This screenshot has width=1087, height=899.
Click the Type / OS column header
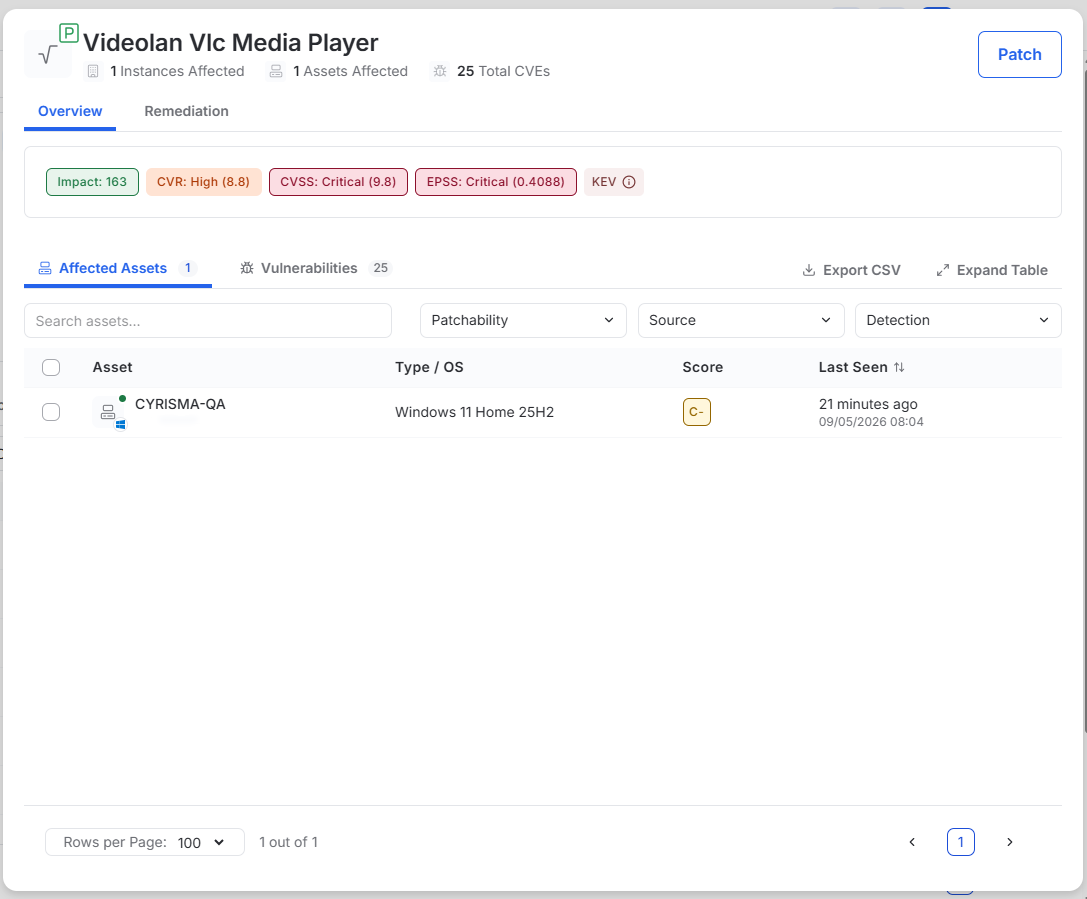[429, 367]
